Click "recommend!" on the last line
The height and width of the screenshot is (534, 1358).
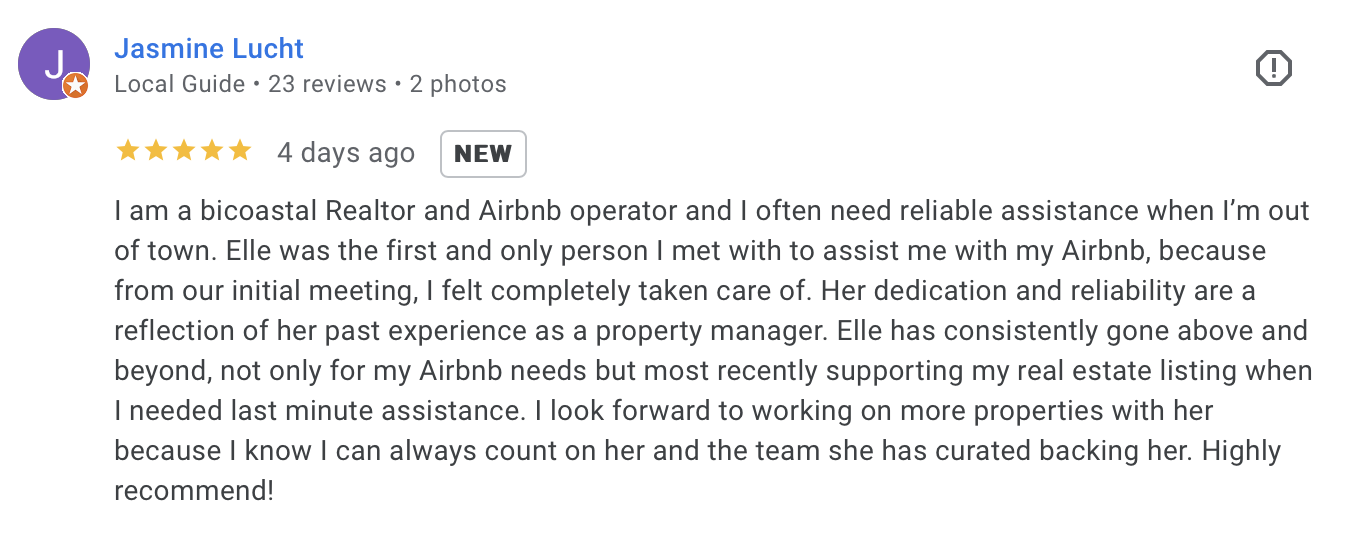coord(194,491)
